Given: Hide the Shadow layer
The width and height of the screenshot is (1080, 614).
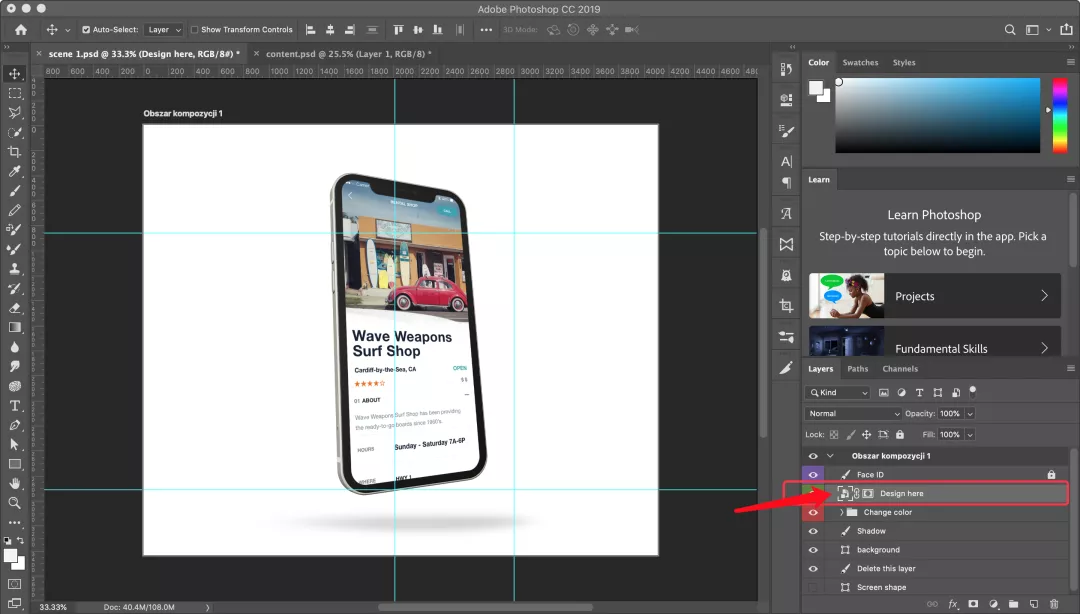Looking at the screenshot, I should (813, 531).
